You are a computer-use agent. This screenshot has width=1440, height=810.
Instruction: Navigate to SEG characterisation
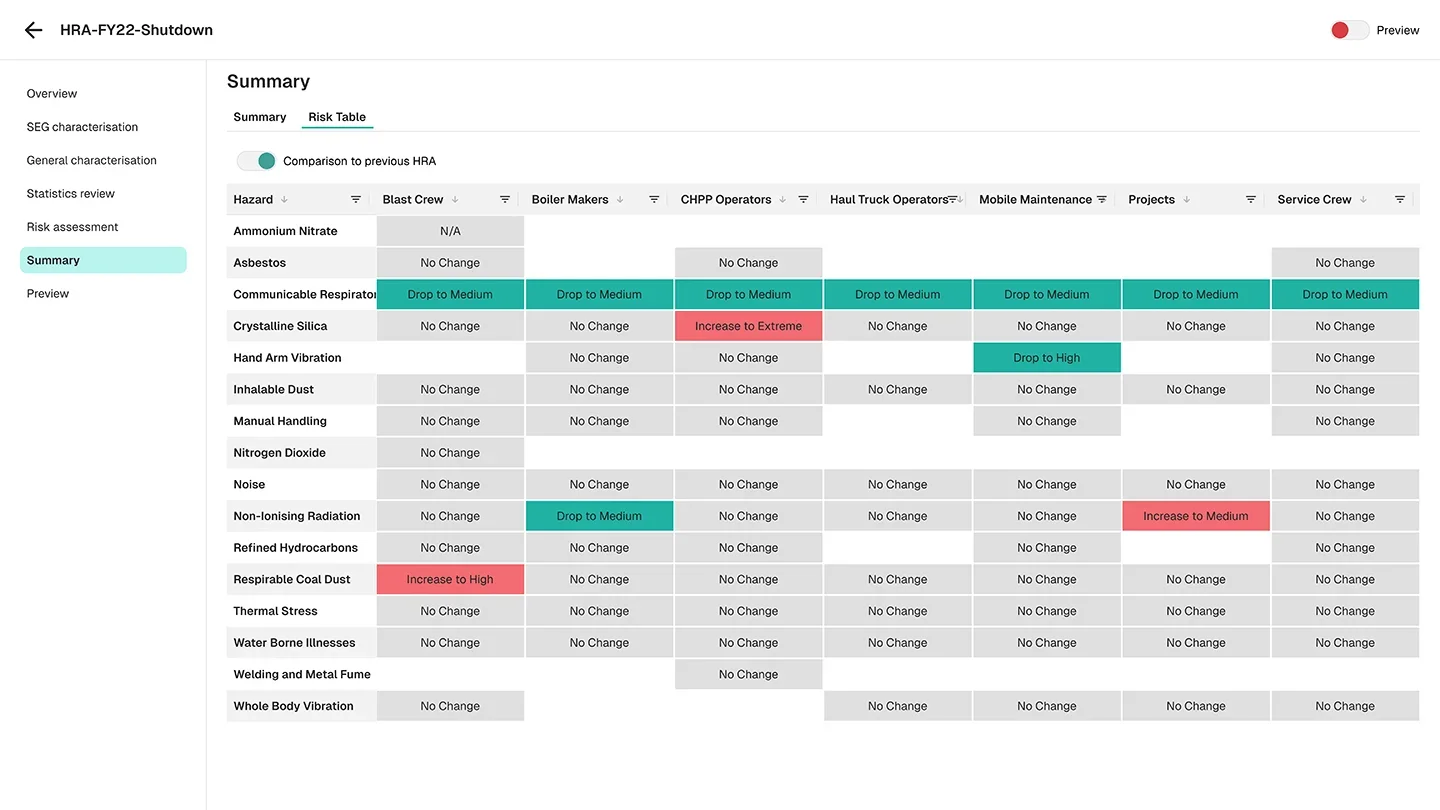[82, 126]
